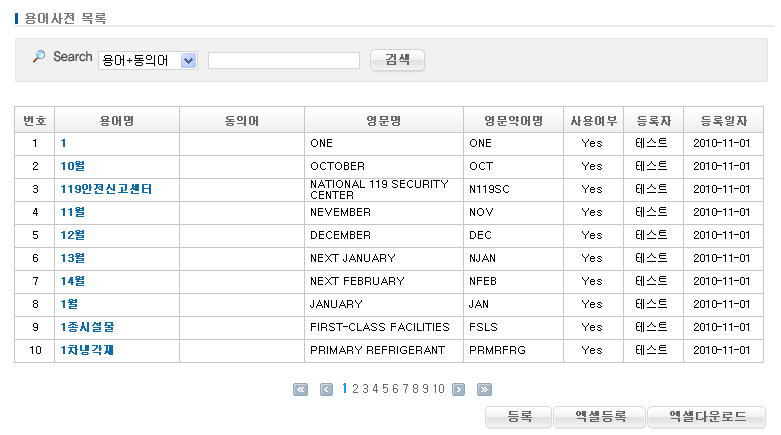Click the next page arrow icon
Screen dimensions: 781x435
(458, 390)
